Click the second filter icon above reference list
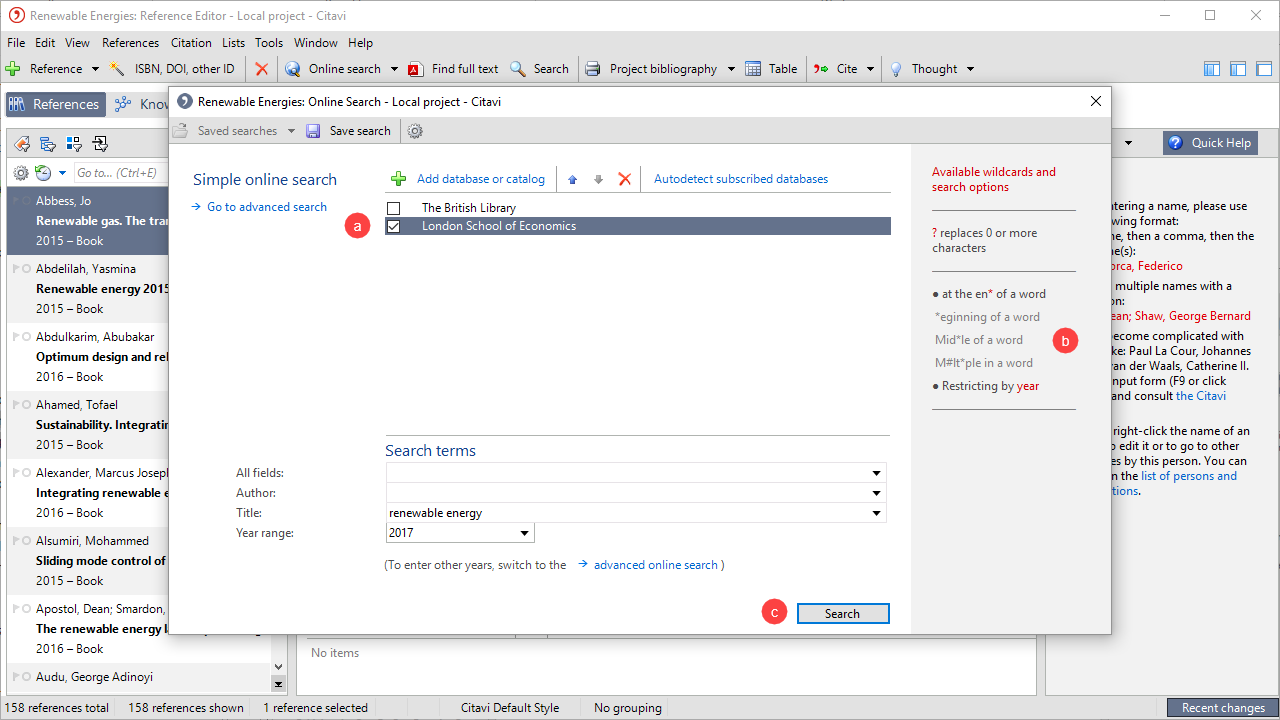 [47, 144]
